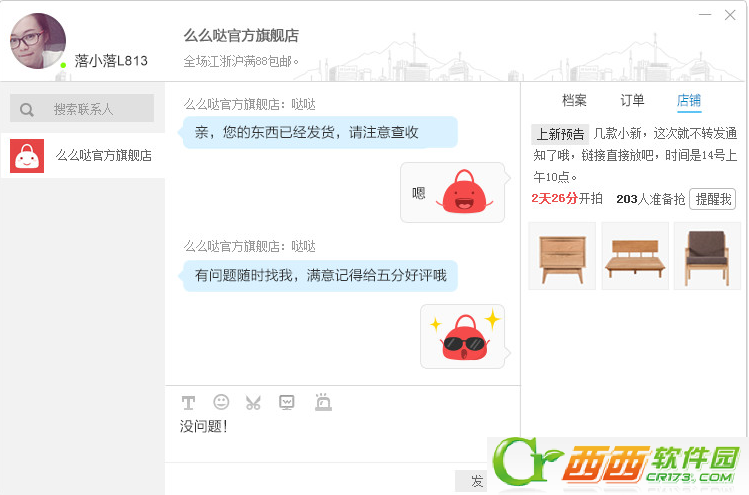Click the red bag store avatar

coord(27,156)
